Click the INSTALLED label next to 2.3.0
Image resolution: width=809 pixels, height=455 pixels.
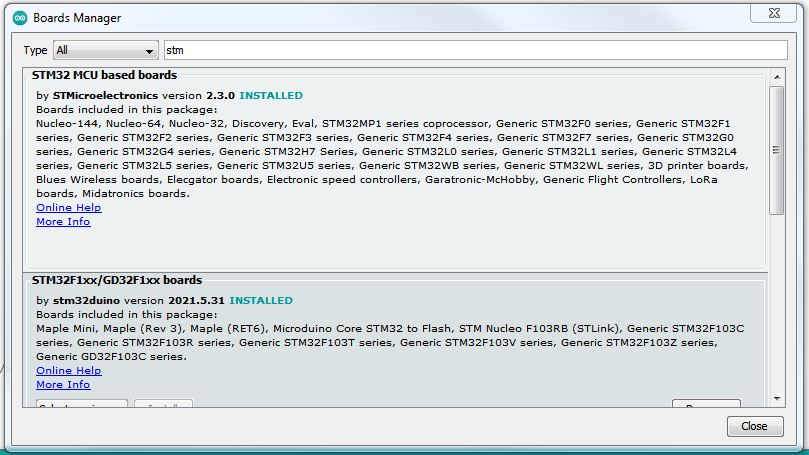[x=271, y=95]
